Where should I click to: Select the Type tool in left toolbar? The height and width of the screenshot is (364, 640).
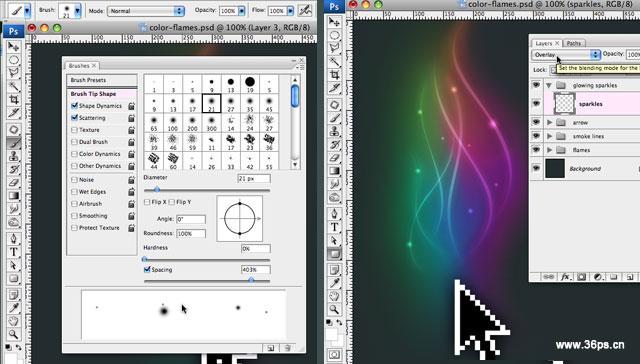pos(13,252)
